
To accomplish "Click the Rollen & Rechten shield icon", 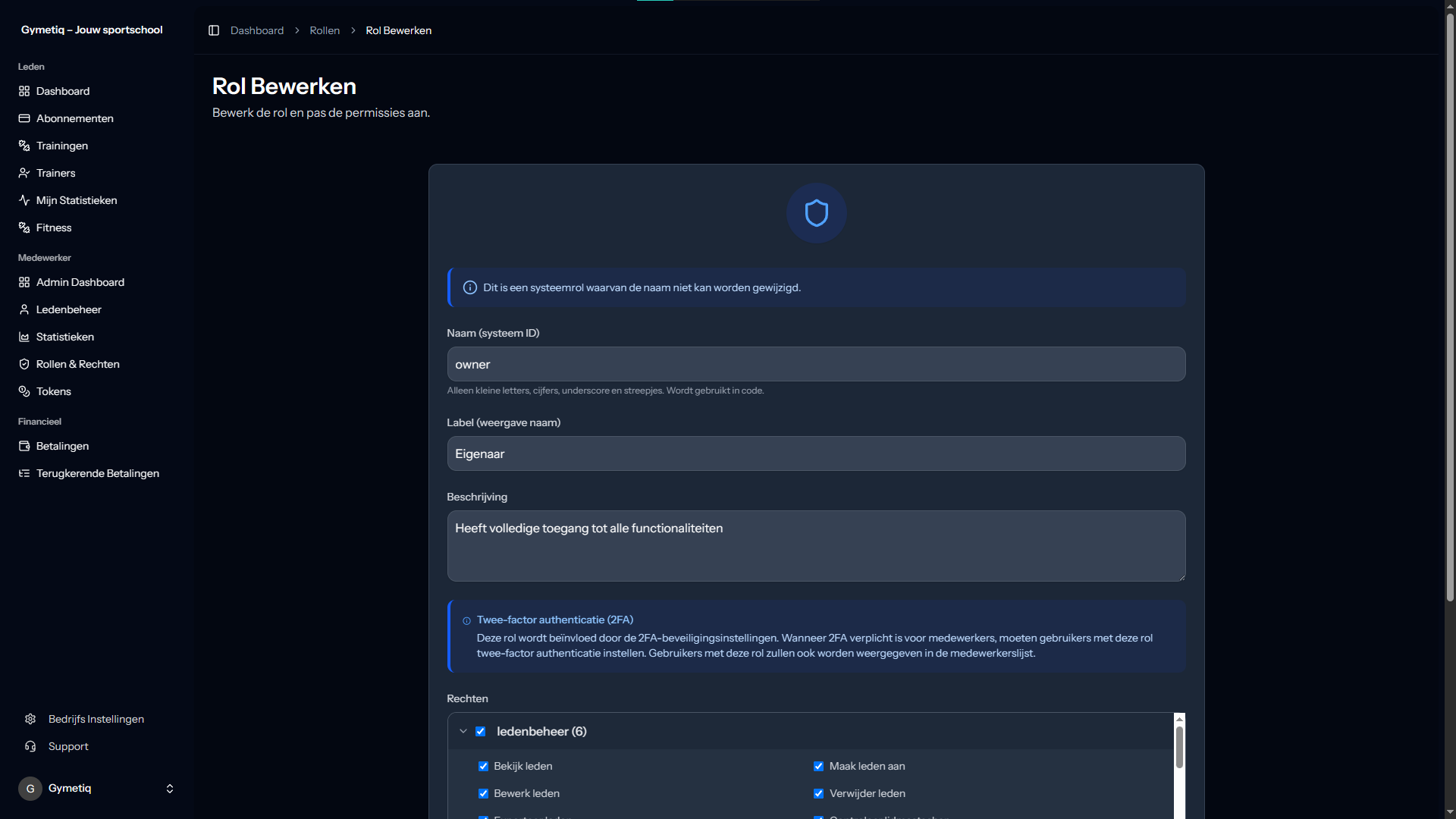I will 24,364.
